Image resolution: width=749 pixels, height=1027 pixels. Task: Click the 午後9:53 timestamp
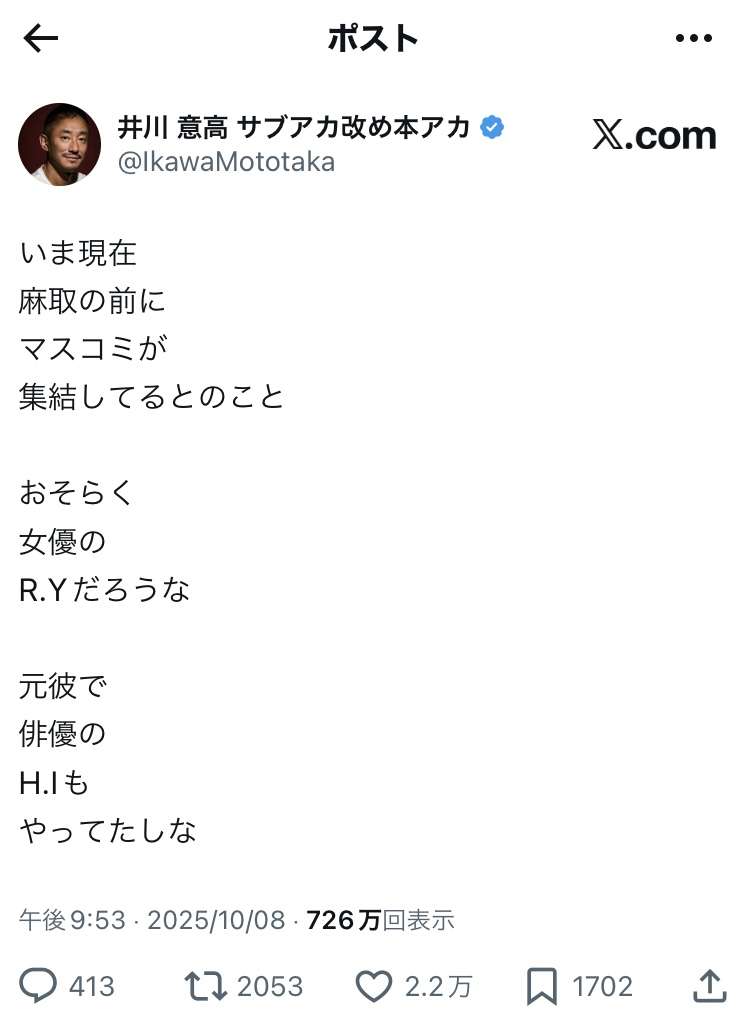point(74,919)
